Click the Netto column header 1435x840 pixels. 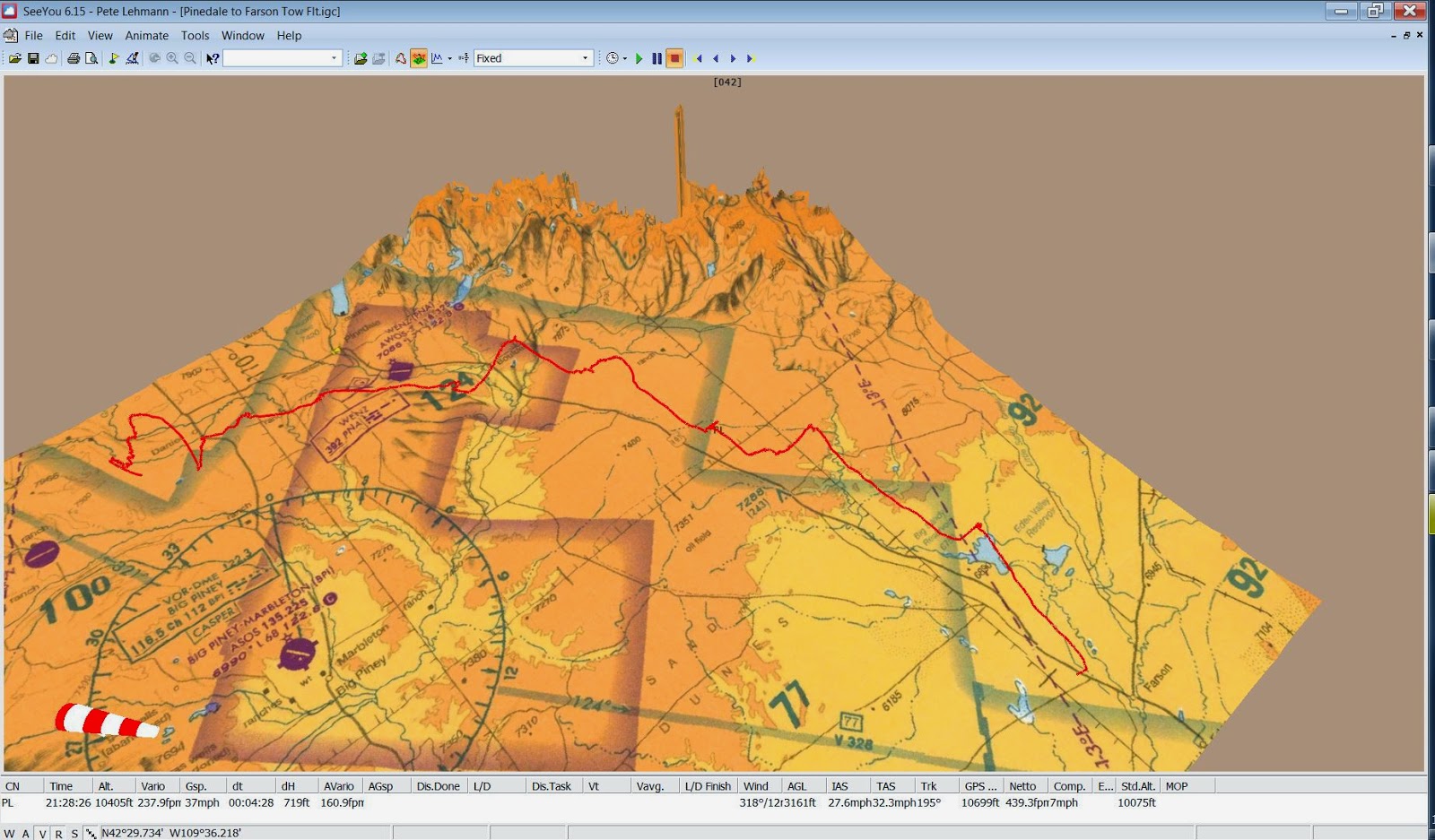[1026, 786]
